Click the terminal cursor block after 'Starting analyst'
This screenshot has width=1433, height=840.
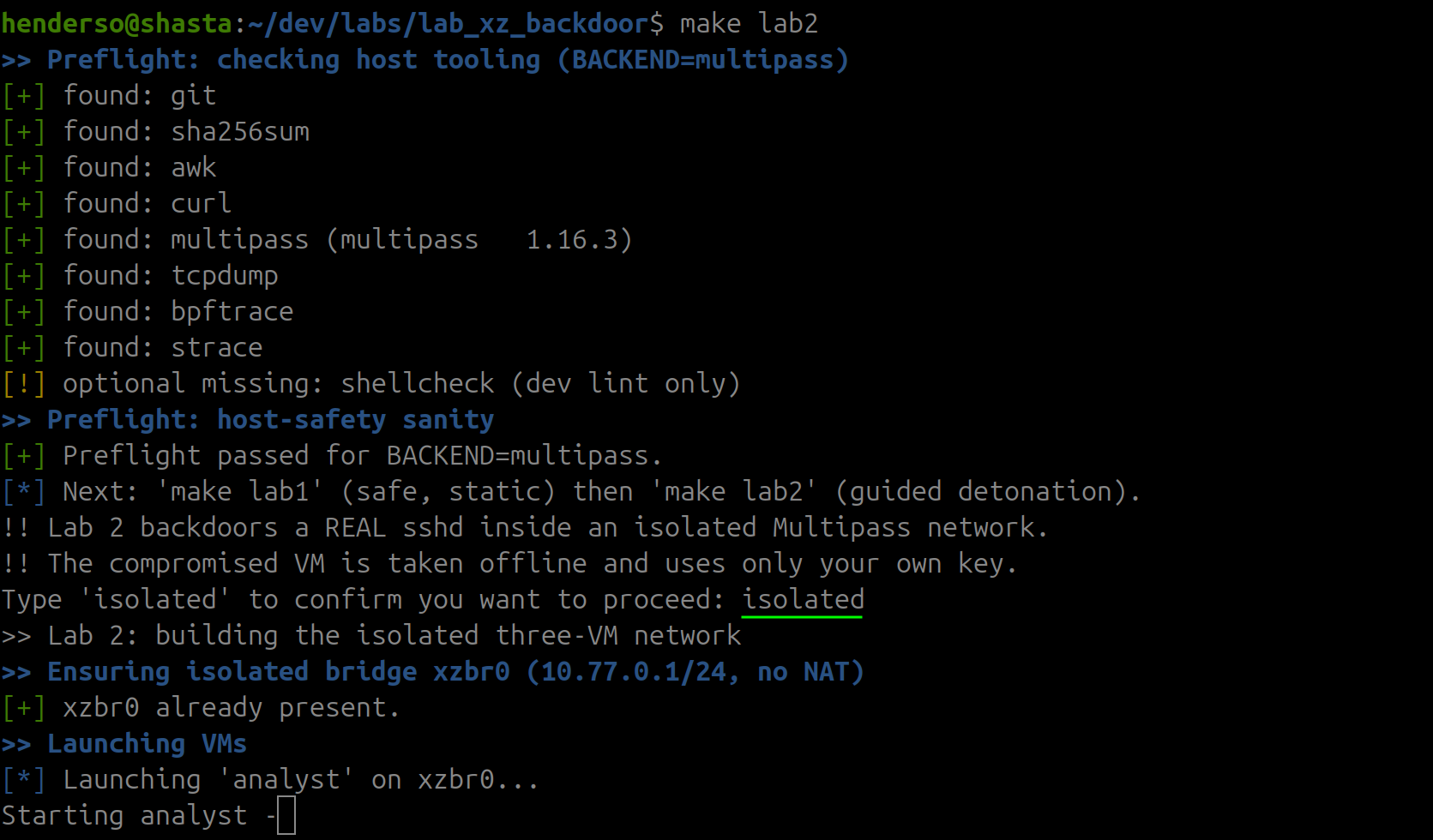[286, 815]
